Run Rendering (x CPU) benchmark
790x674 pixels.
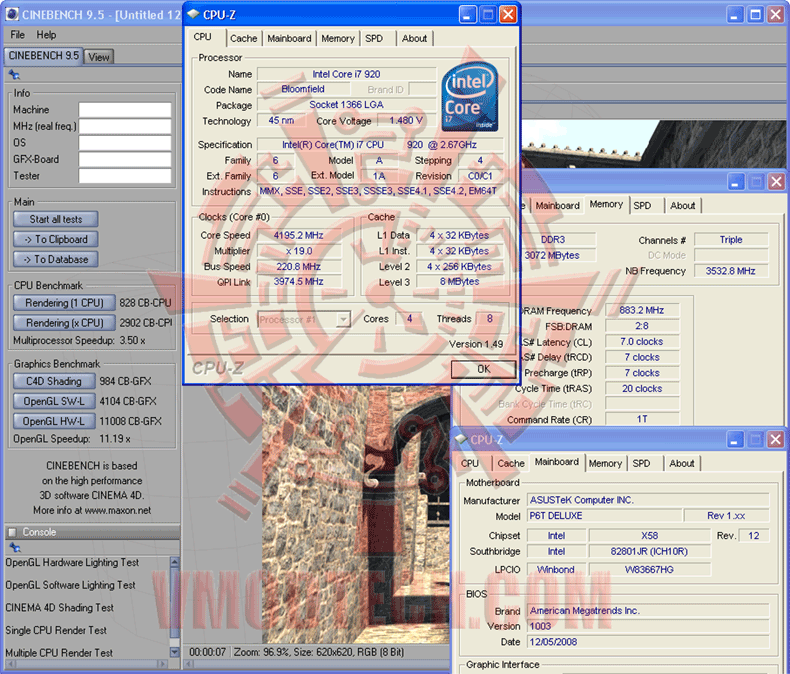coord(64,323)
